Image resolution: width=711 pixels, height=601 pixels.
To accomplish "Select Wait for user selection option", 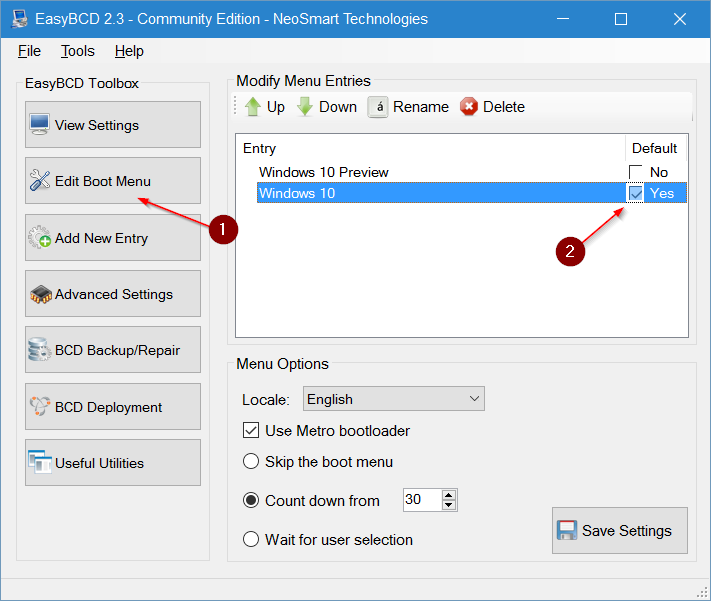I will (x=251, y=539).
